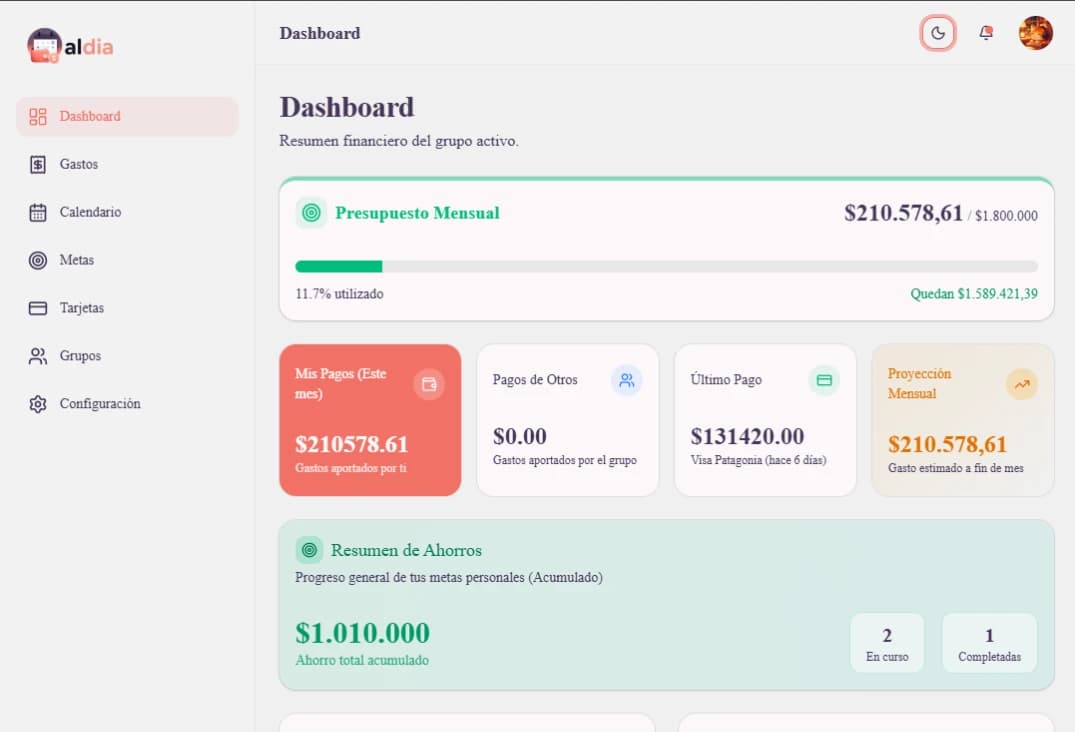The height and width of the screenshot is (732, 1075).
Task: Click the projected $210.578,61 amount in orange
Action: click(x=947, y=444)
